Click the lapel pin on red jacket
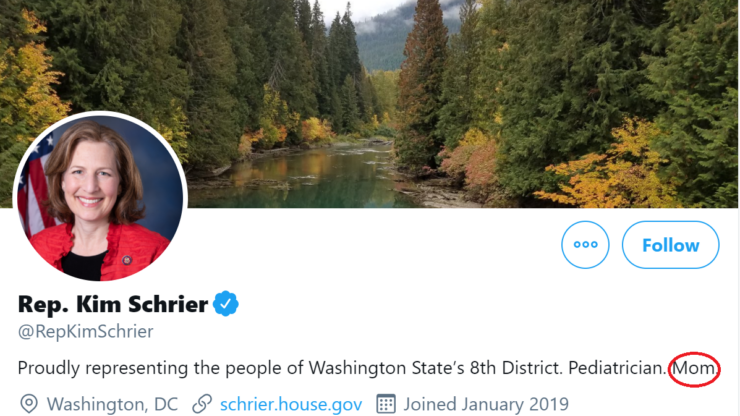The height and width of the screenshot is (416, 740). click(x=126, y=260)
